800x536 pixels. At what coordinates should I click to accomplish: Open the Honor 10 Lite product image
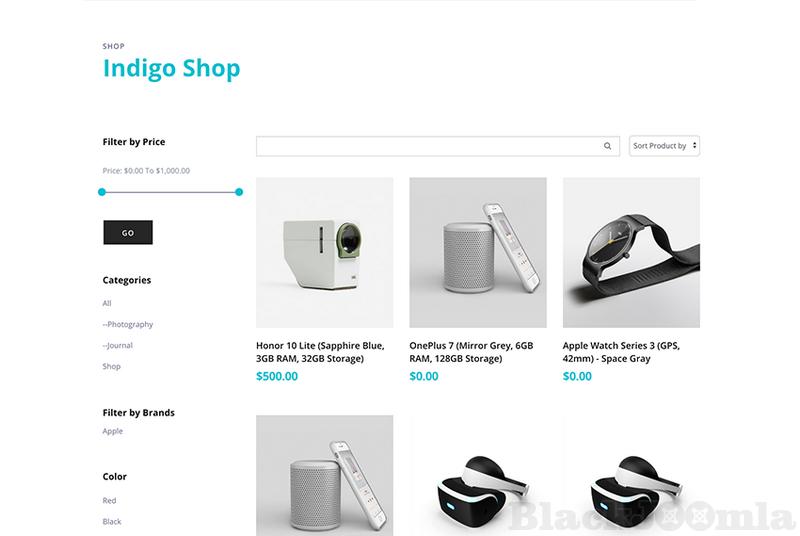click(324, 252)
